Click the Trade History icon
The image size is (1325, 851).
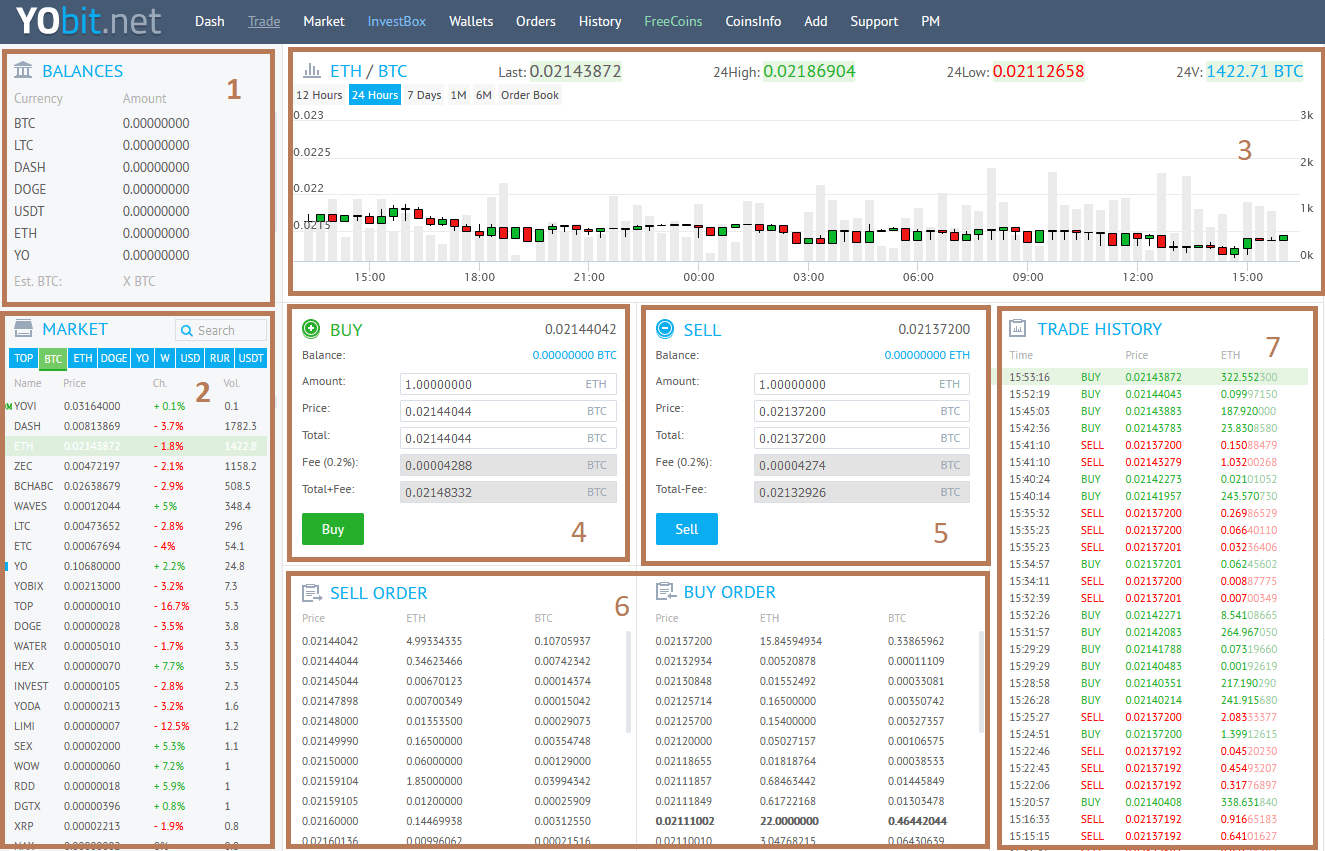pyautogui.click(x=1018, y=329)
